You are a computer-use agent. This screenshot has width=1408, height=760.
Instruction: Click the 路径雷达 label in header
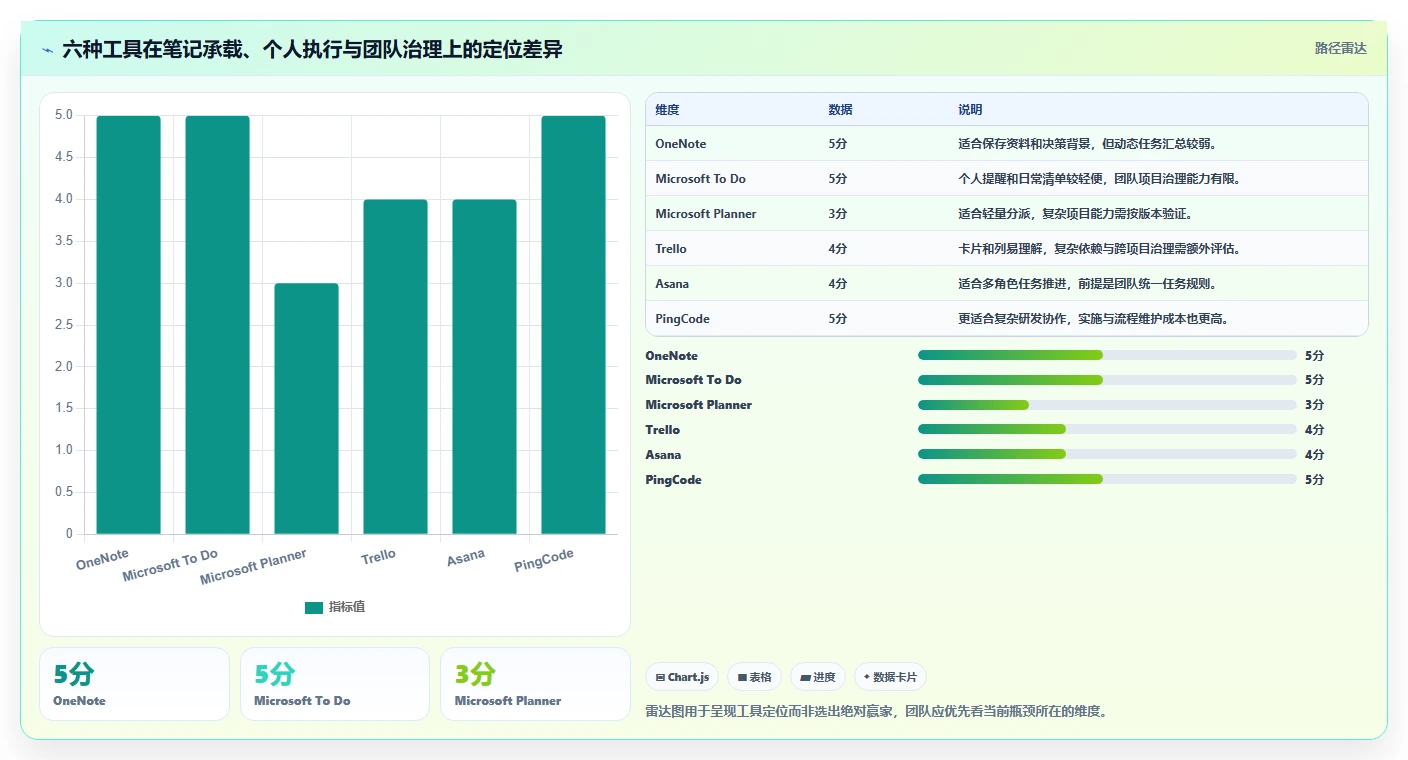coord(1340,48)
